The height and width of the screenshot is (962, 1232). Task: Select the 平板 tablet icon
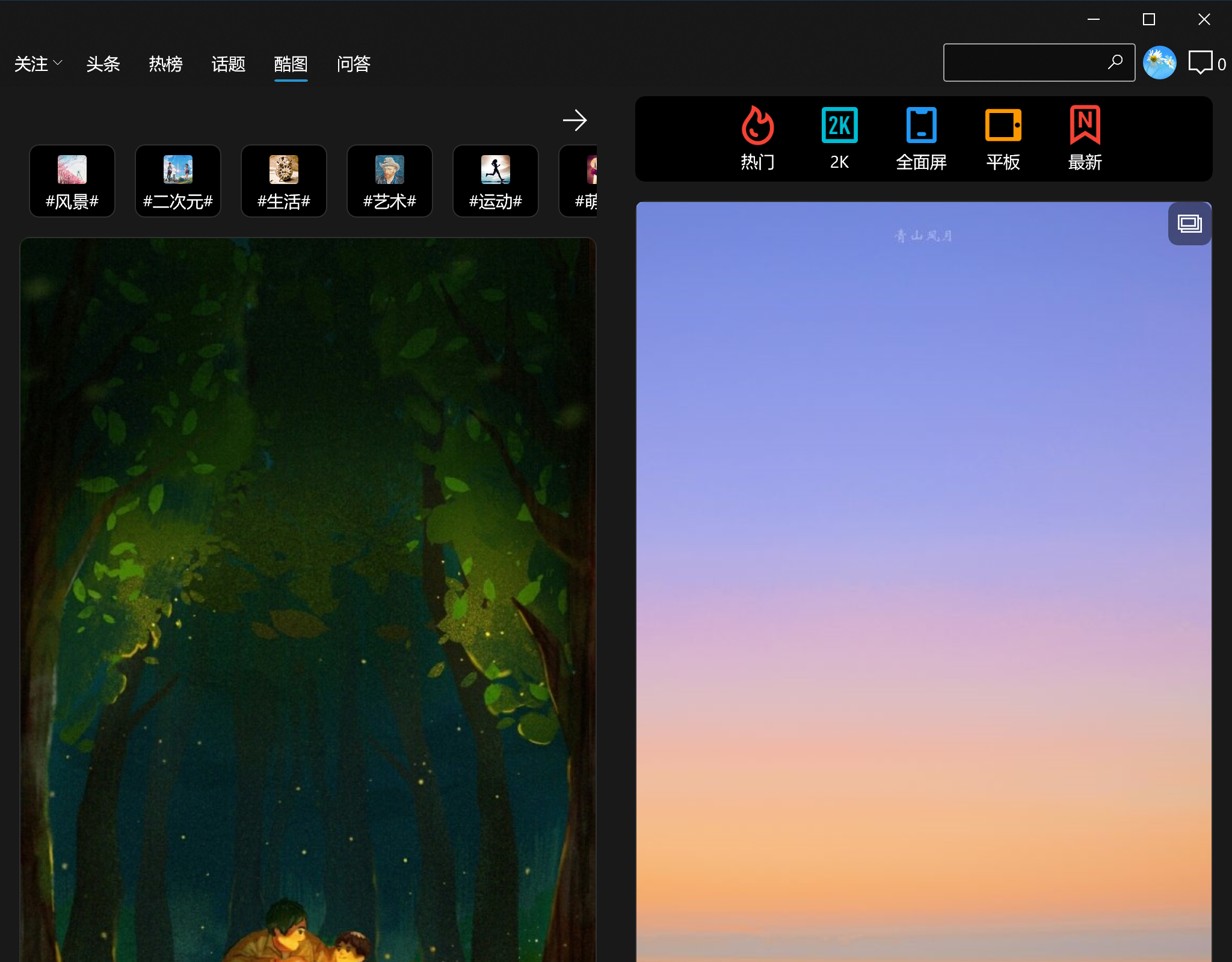click(1003, 126)
